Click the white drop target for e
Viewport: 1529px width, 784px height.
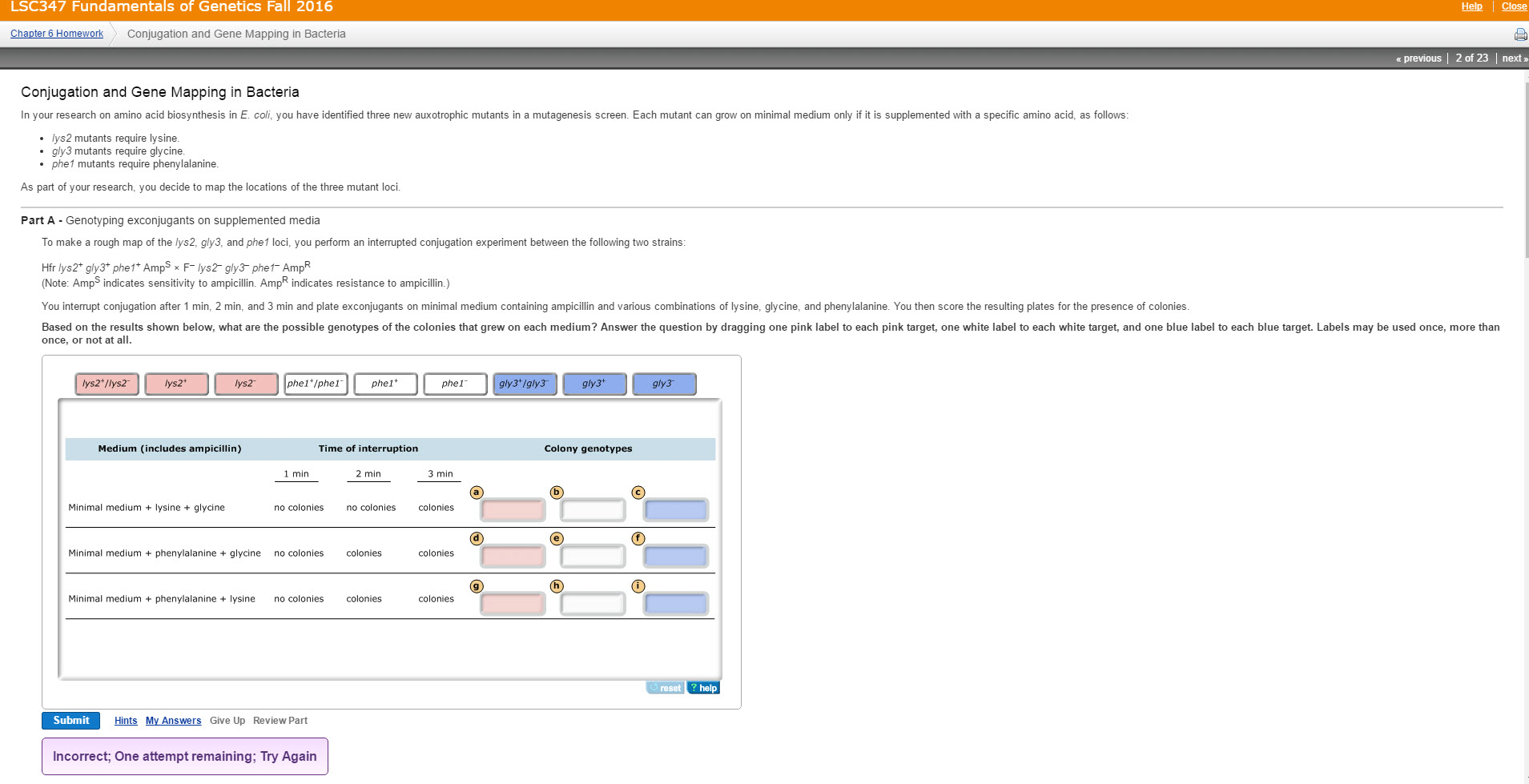click(x=593, y=556)
